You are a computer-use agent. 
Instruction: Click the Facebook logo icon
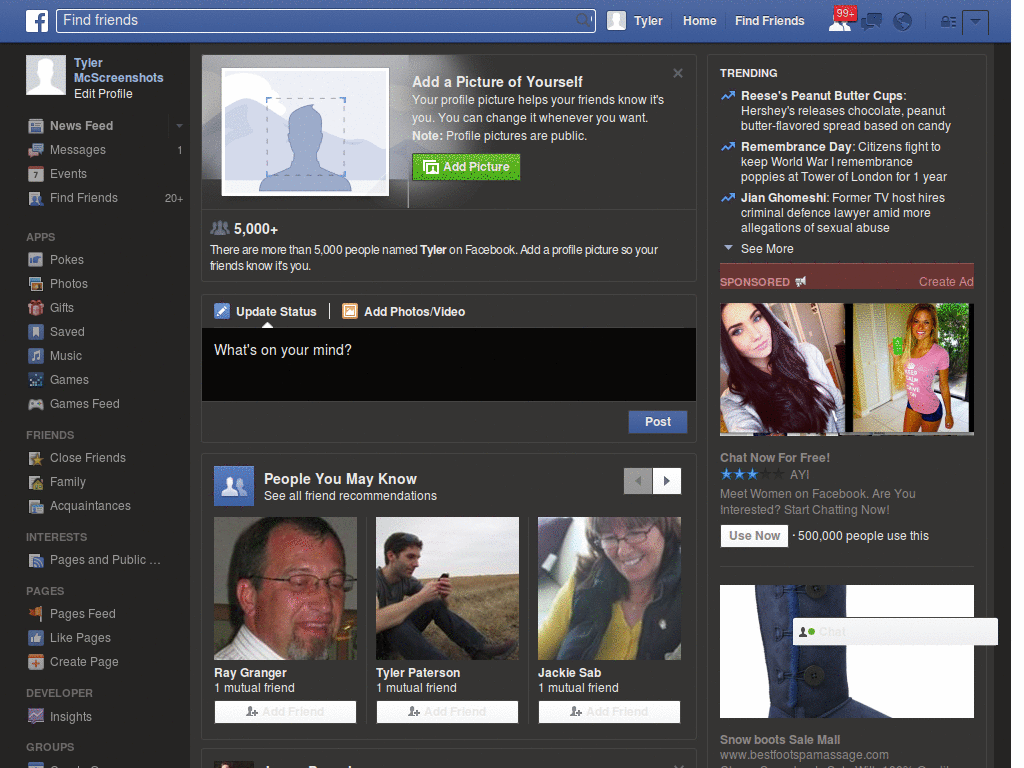pos(37,21)
